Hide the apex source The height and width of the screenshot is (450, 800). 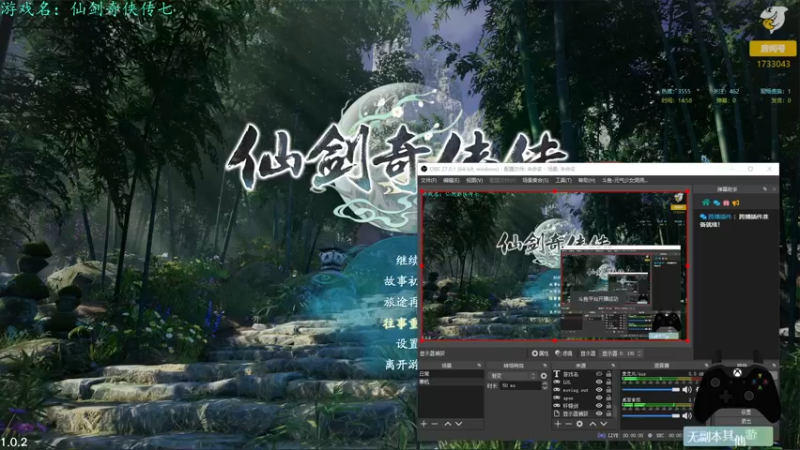[599, 397]
